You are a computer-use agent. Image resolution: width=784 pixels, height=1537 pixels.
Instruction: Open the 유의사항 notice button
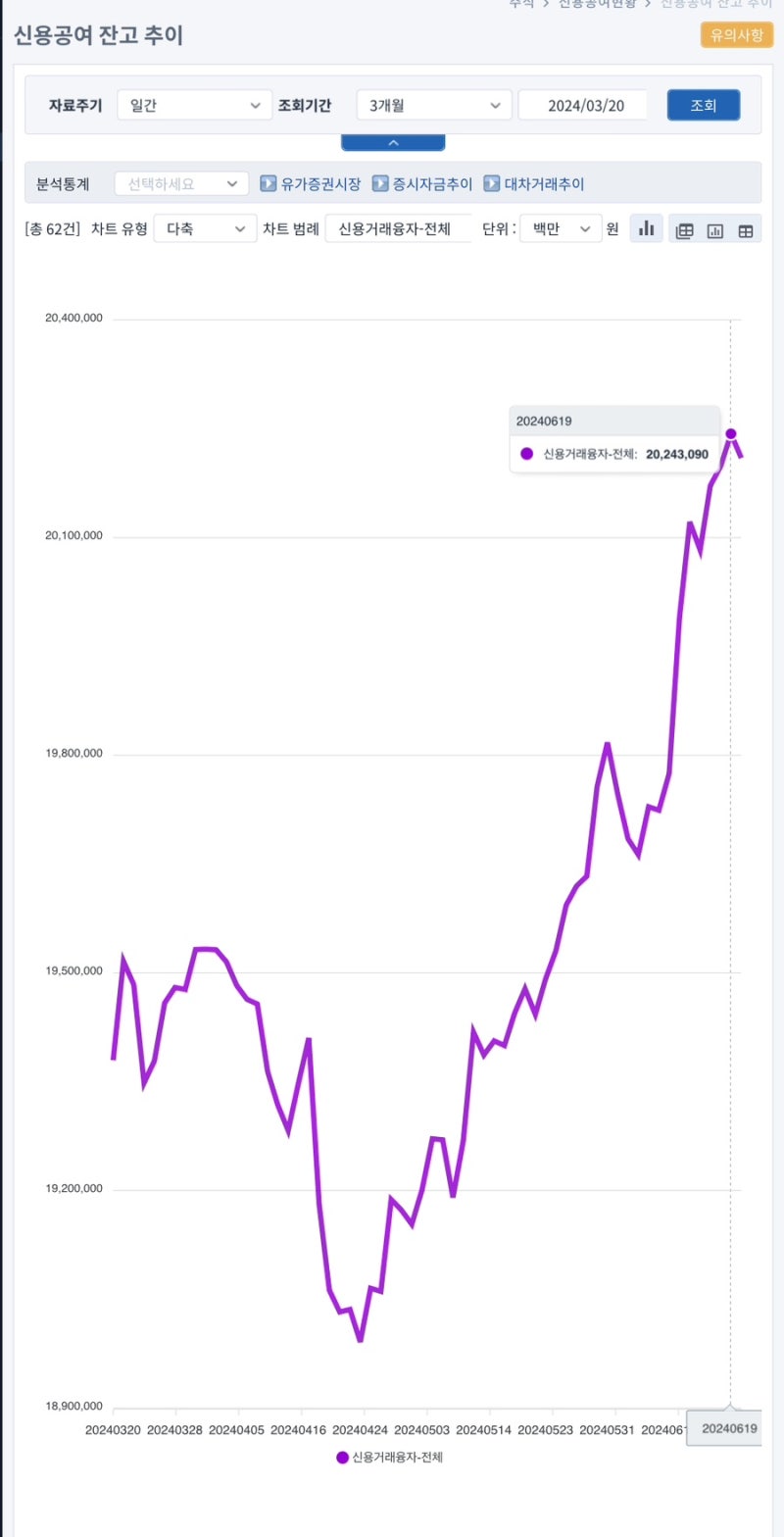pyautogui.click(x=736, y=33)
